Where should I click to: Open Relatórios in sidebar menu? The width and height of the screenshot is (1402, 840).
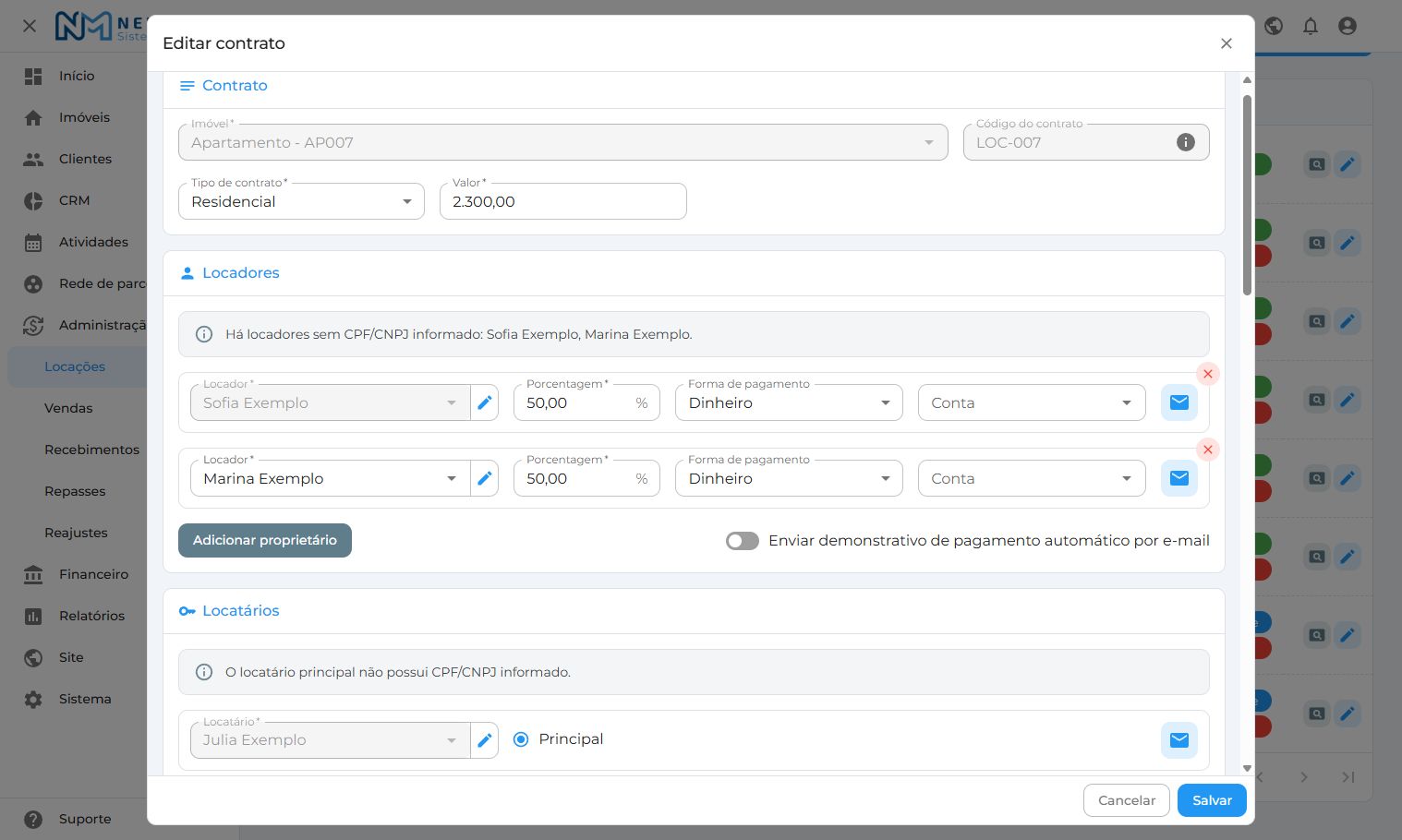point(91,616)
